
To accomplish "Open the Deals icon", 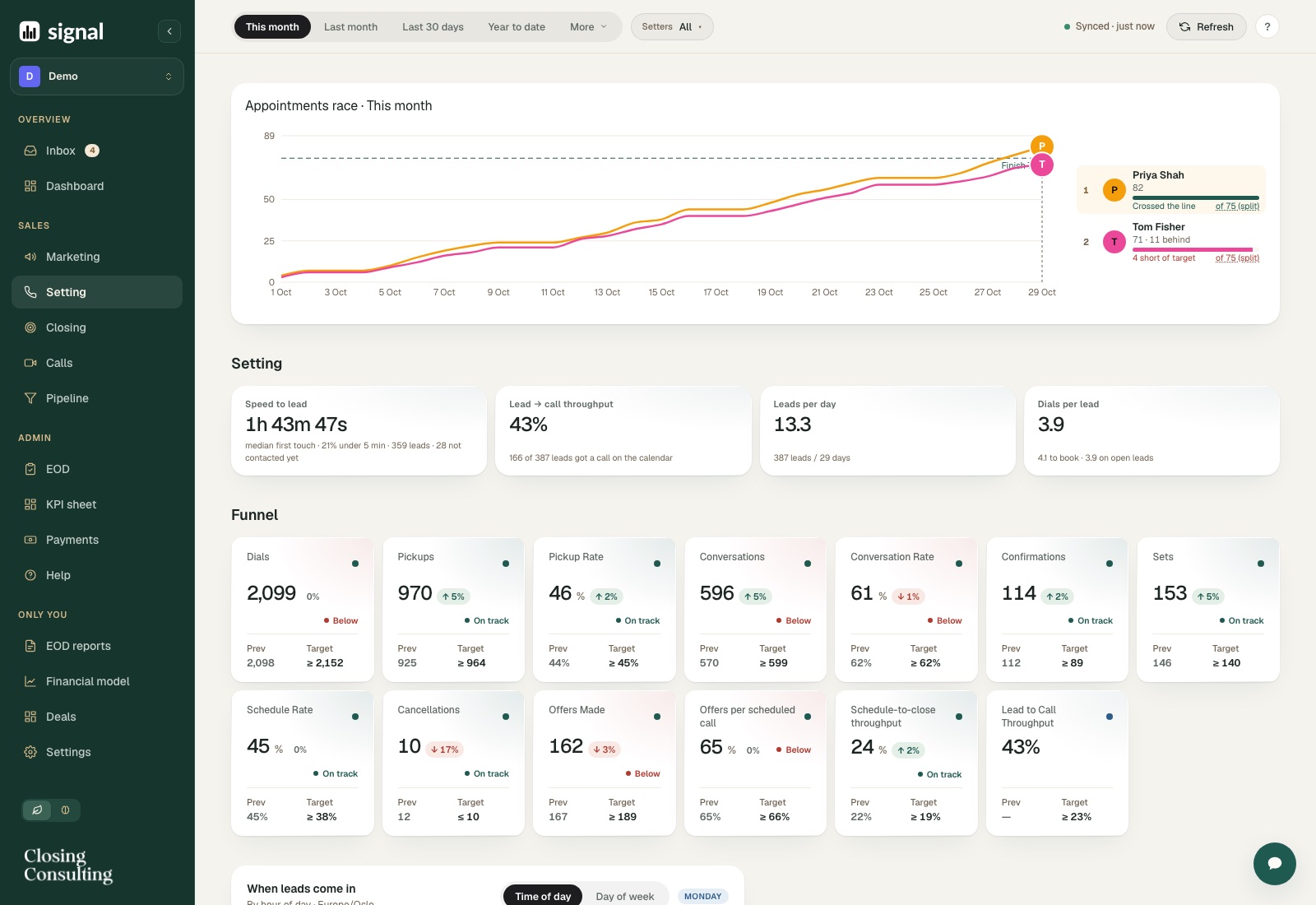I will pyautogui.click(x=30, y=717).
